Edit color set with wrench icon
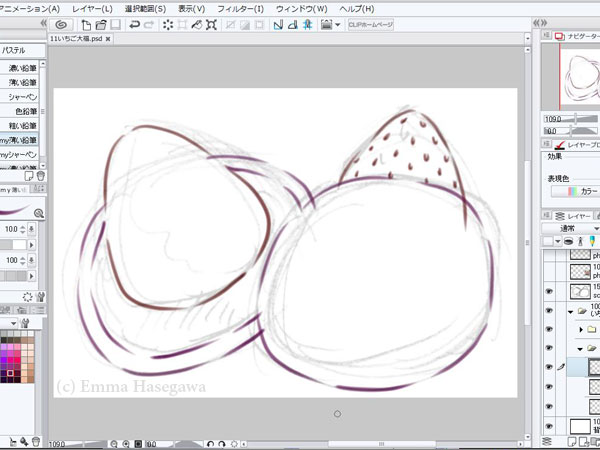The height and width of the screenshot is (450, 600). coord(25,323)
